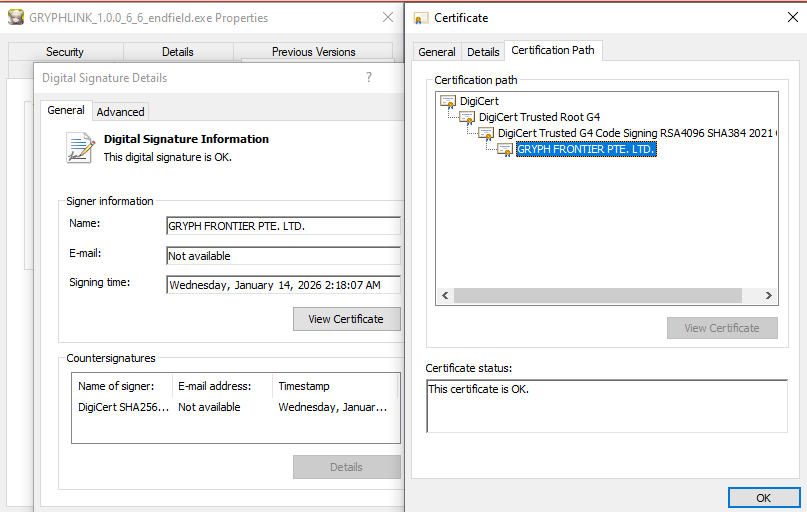807x512 pixels.
Task: Click the Certification path group label
Action: tap(476, 80)
